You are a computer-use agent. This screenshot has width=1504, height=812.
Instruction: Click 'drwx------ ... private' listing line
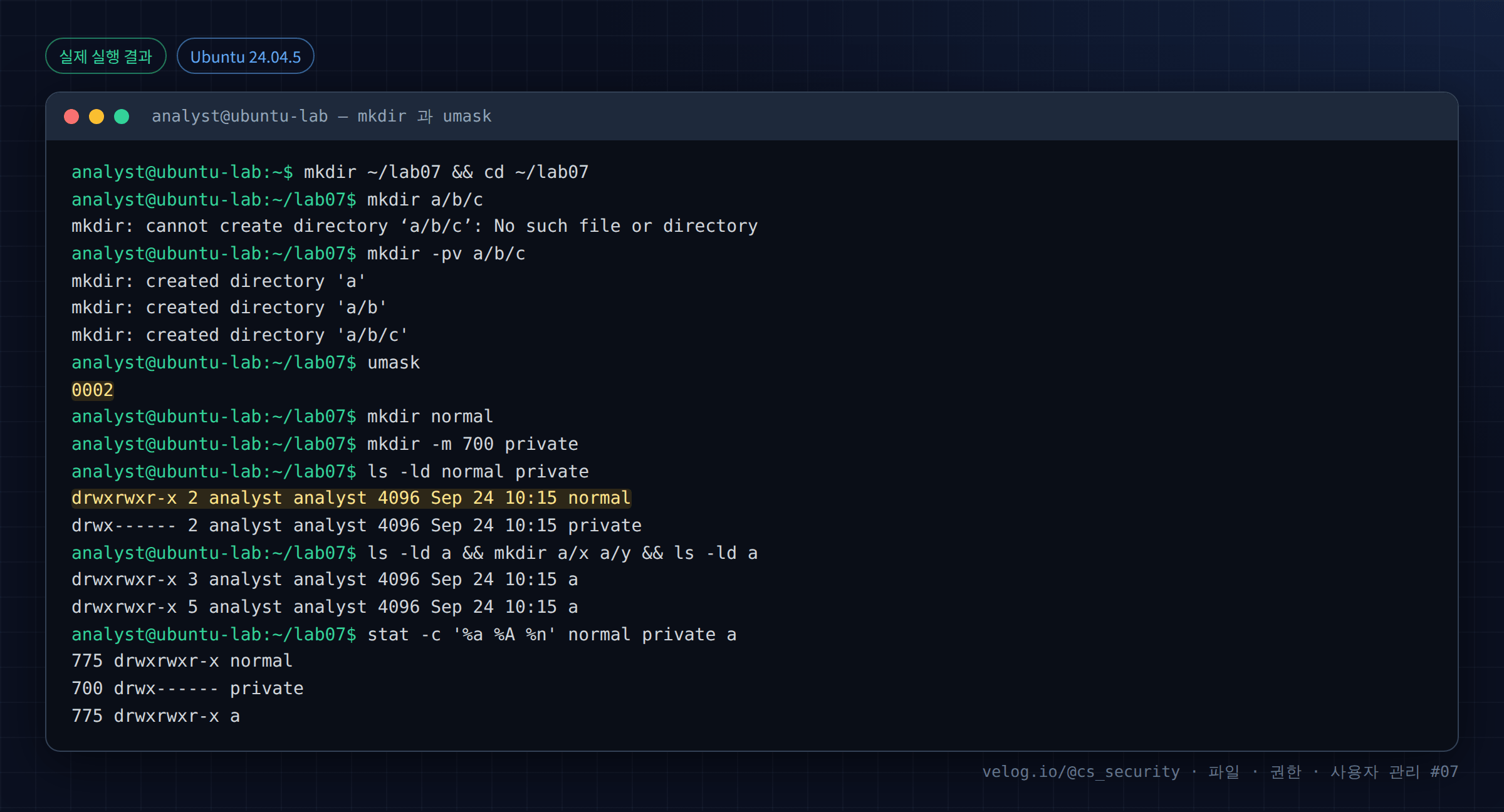357,526
